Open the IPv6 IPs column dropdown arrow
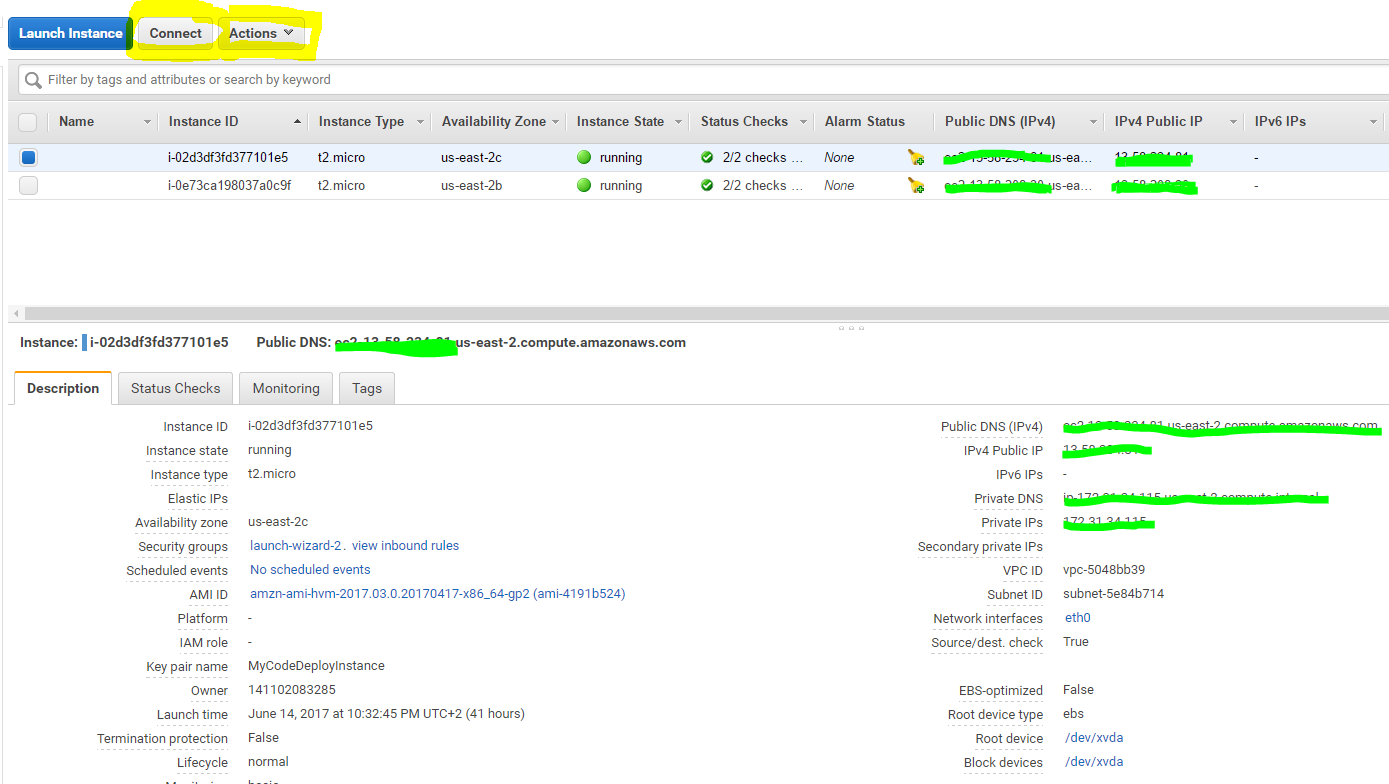Viewport: 1389px width, 784px height. pyautogui.click(x=1374, y=122)
